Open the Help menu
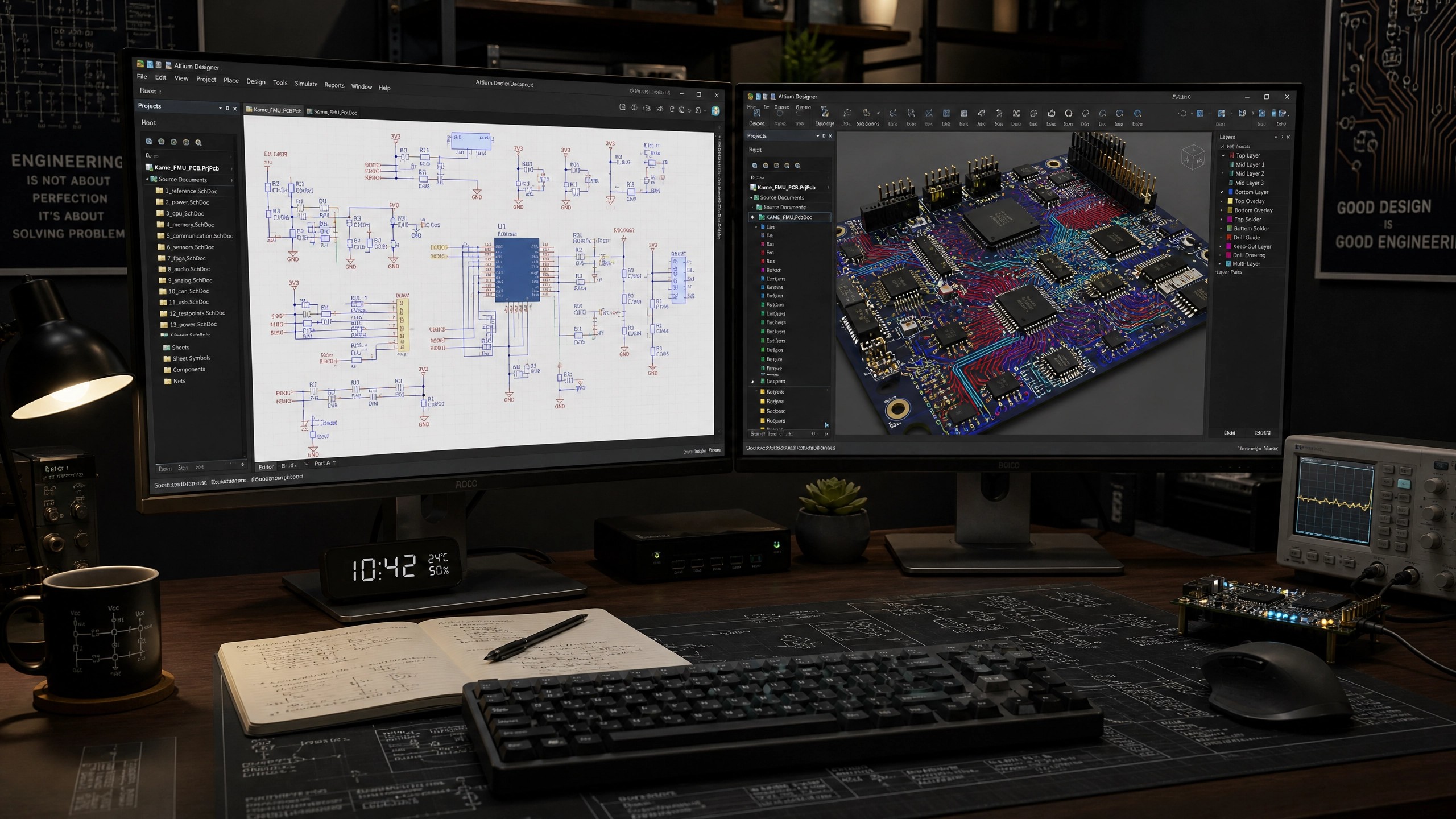This screenshot has width=1456, height=819. point(384,88)
